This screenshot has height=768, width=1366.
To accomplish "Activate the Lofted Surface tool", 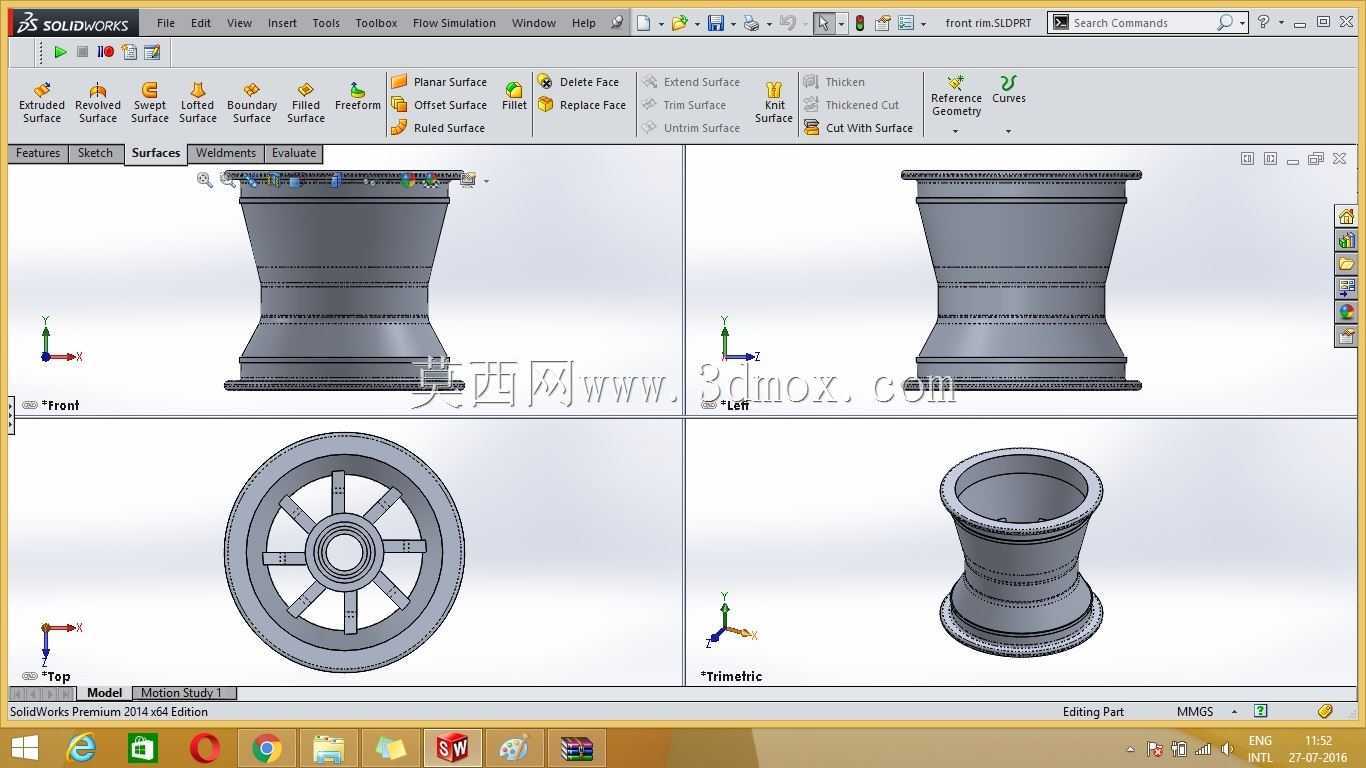I will point(198,104).
